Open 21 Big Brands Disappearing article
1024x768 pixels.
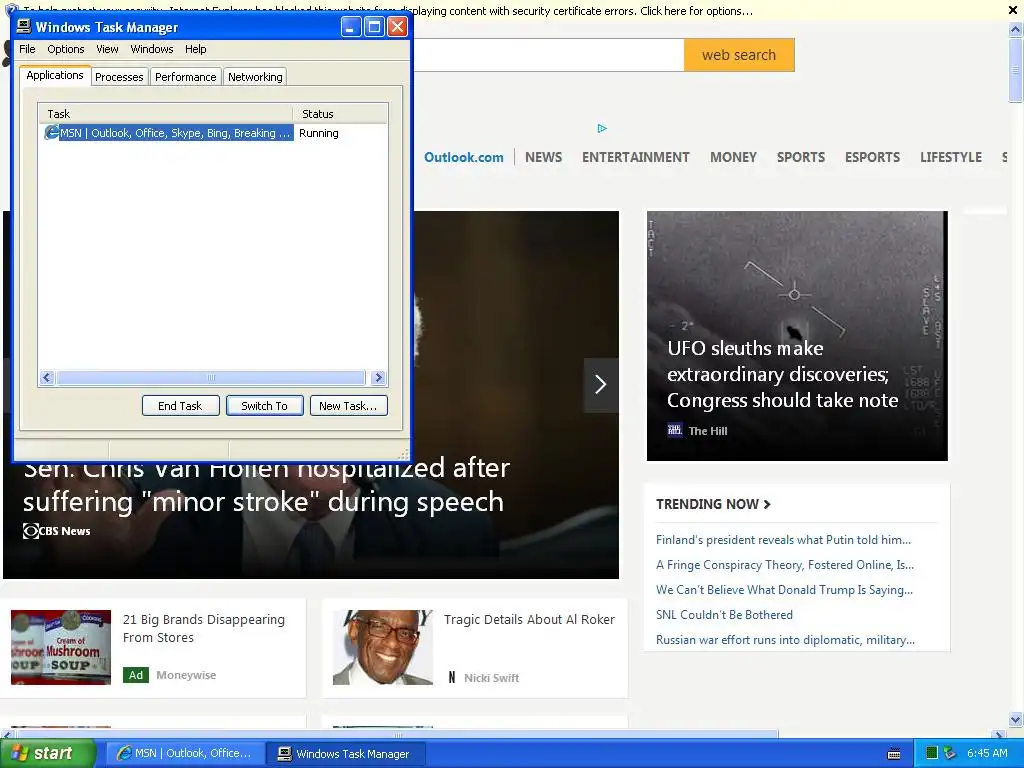(204, 628)
